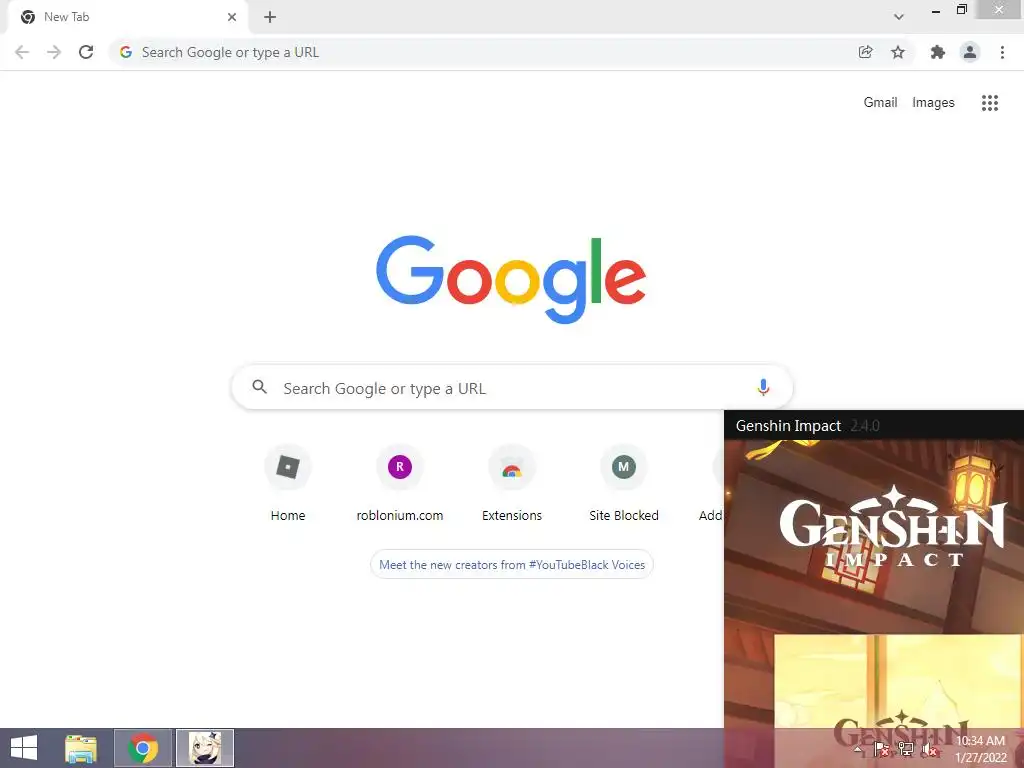Click the taskbar clock and date
This screenshot has width=1024, height=768.
(x=980, y=749)
